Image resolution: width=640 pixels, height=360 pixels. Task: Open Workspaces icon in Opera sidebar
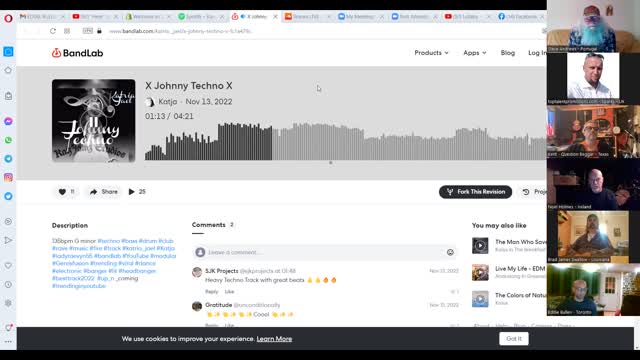click(8, 51)
